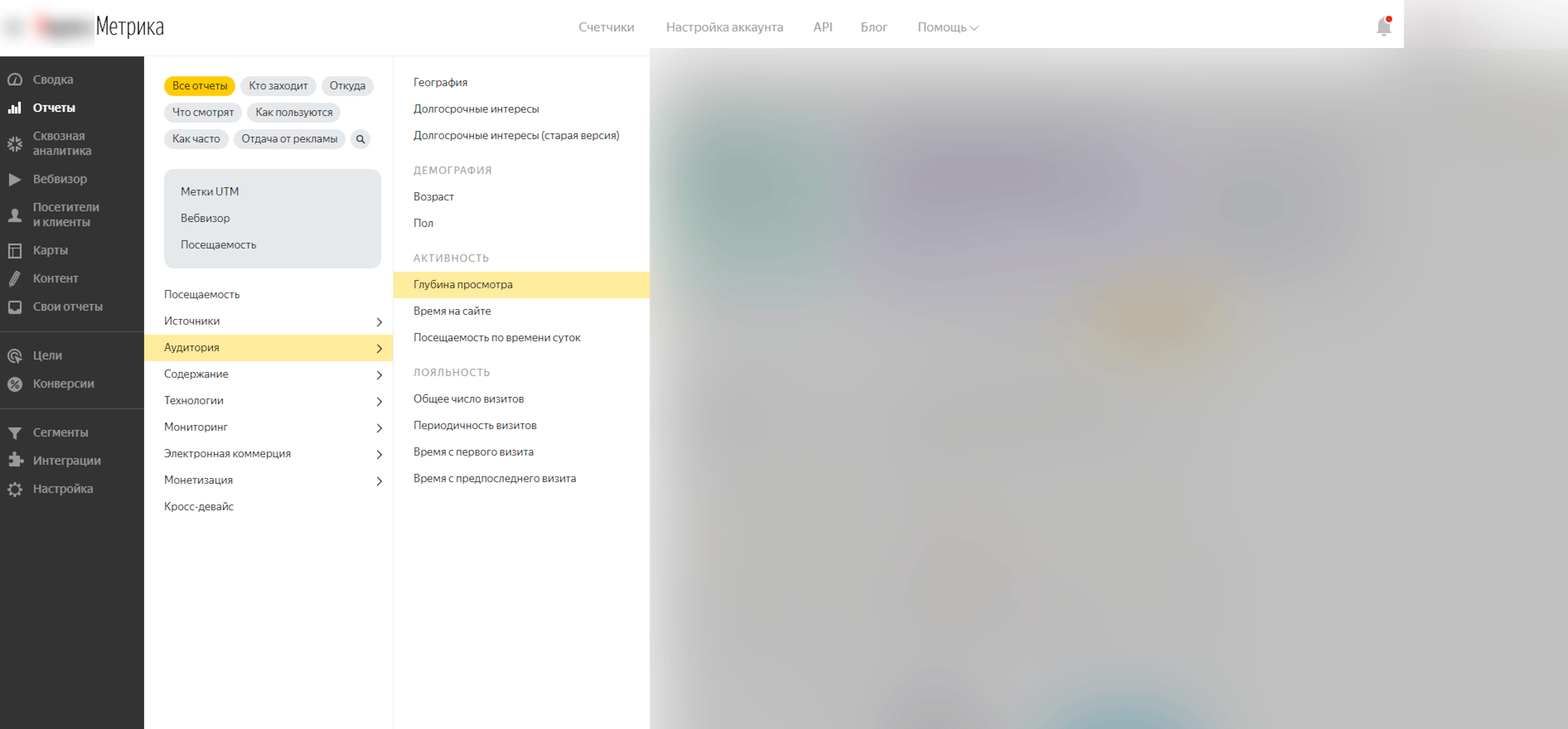The width and height of the screenshot is (1568, 729).
Task: Click the report search magnifier icon
Action: pyautogui.click(x=361, y=139)
